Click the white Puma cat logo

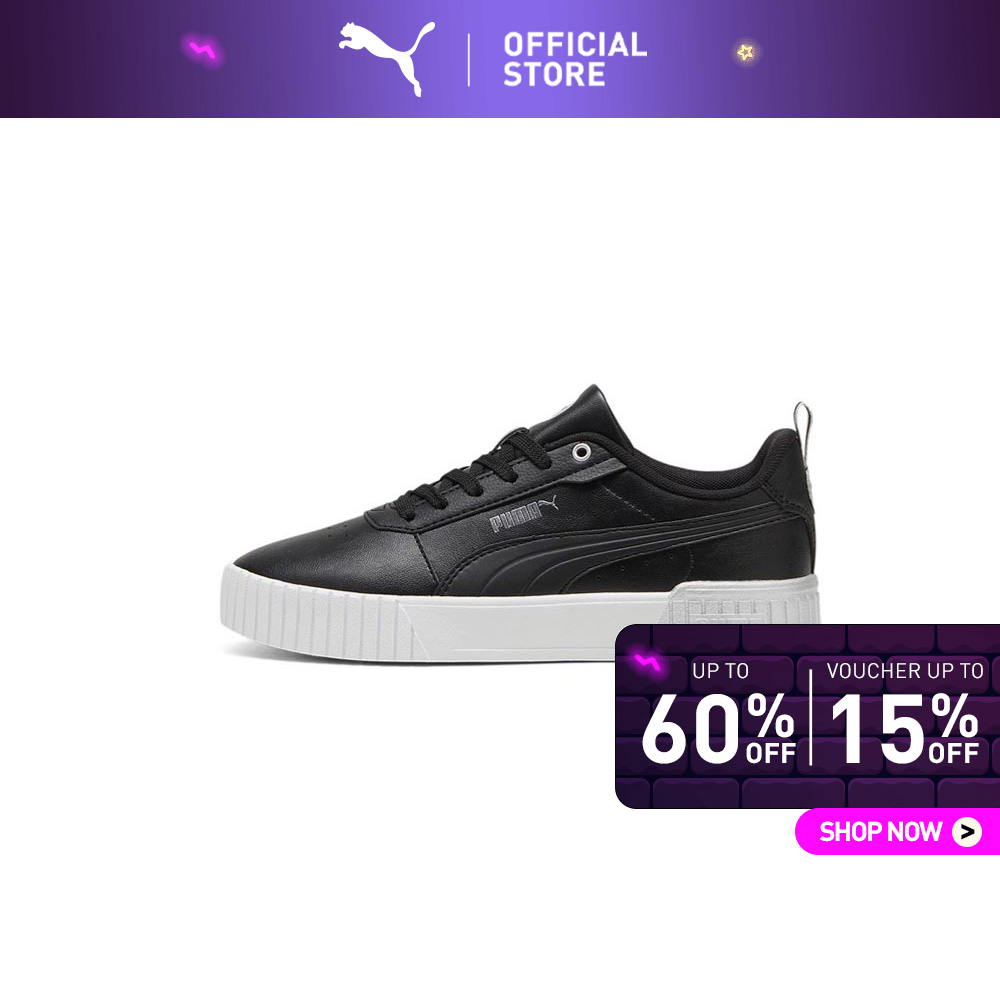(387, 59)
